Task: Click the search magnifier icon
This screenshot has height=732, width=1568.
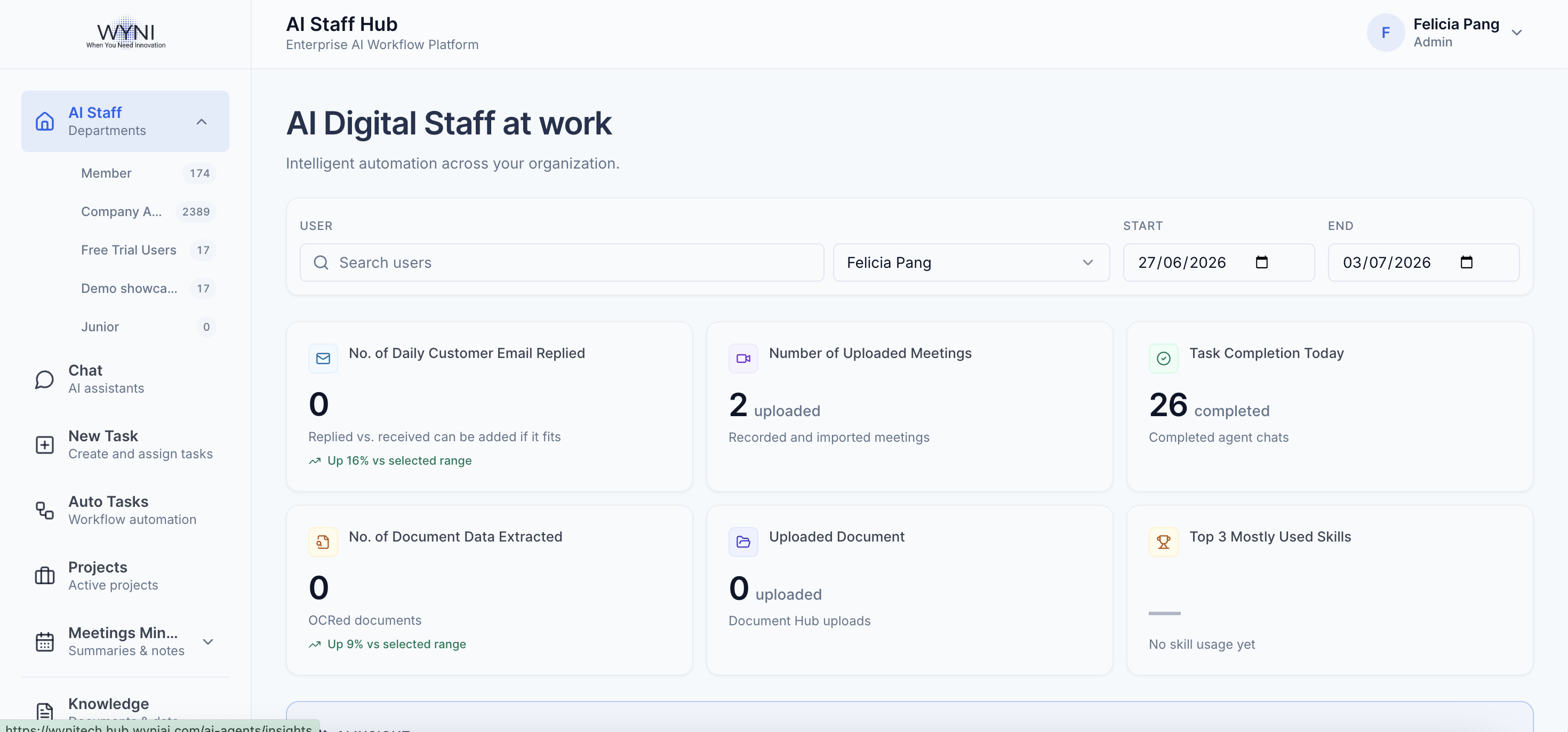Action: 321,262
